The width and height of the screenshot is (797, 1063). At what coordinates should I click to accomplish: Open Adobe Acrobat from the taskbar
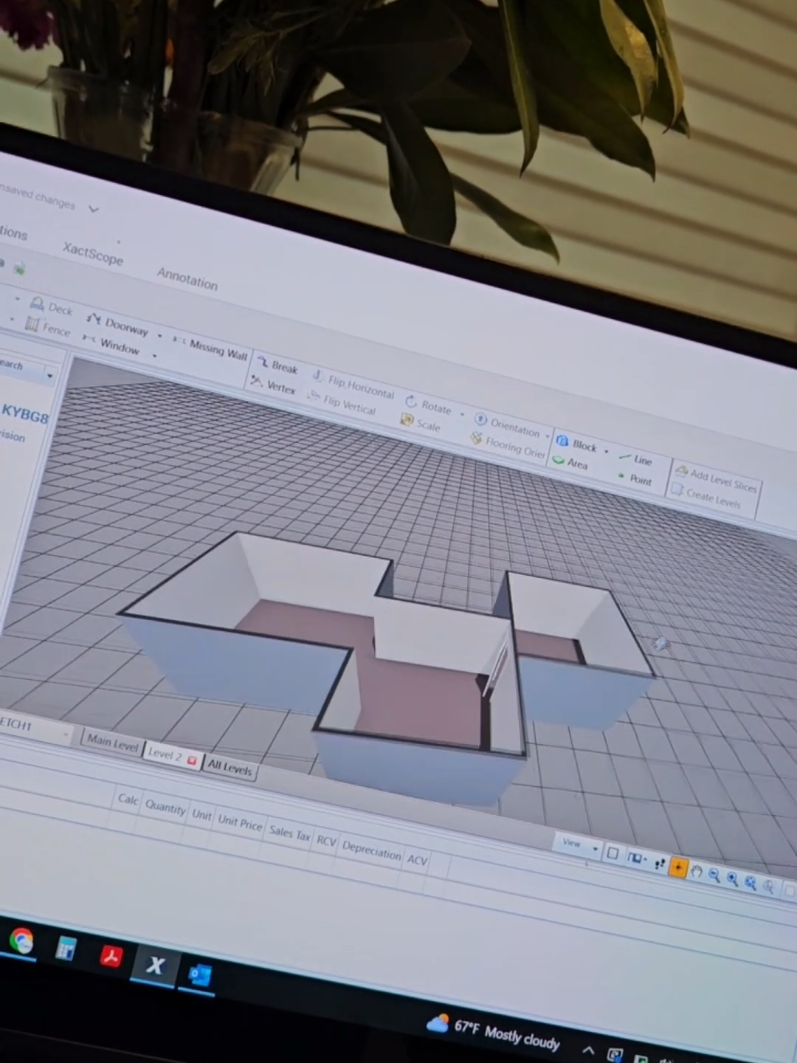coord(111,957)
